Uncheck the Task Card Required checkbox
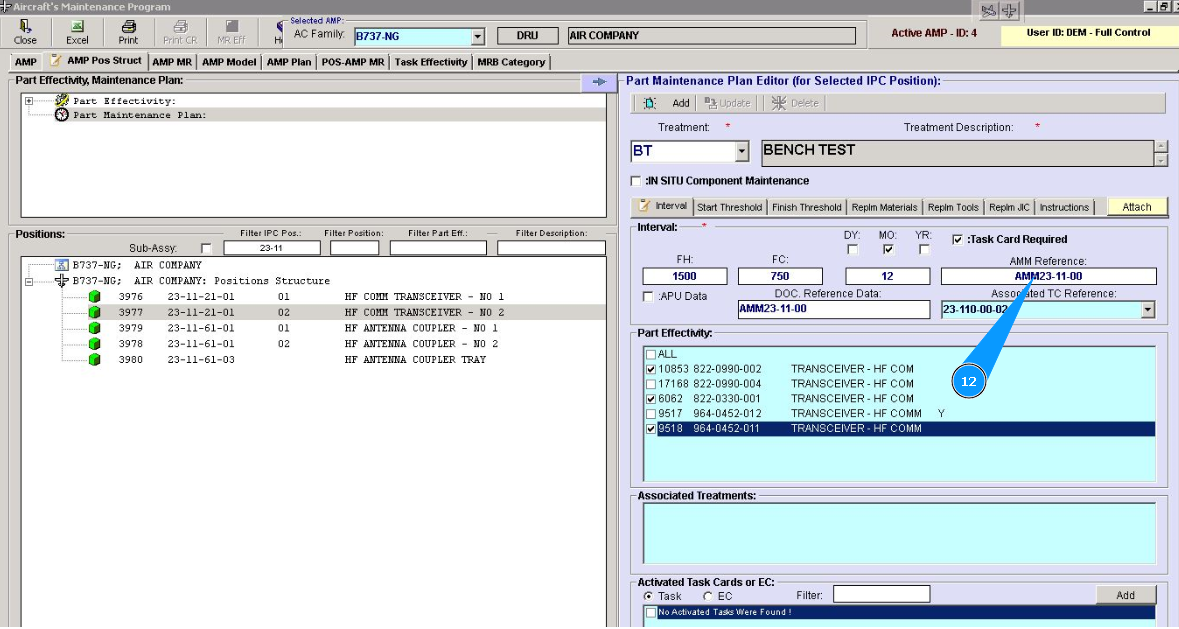 point(958,240)
